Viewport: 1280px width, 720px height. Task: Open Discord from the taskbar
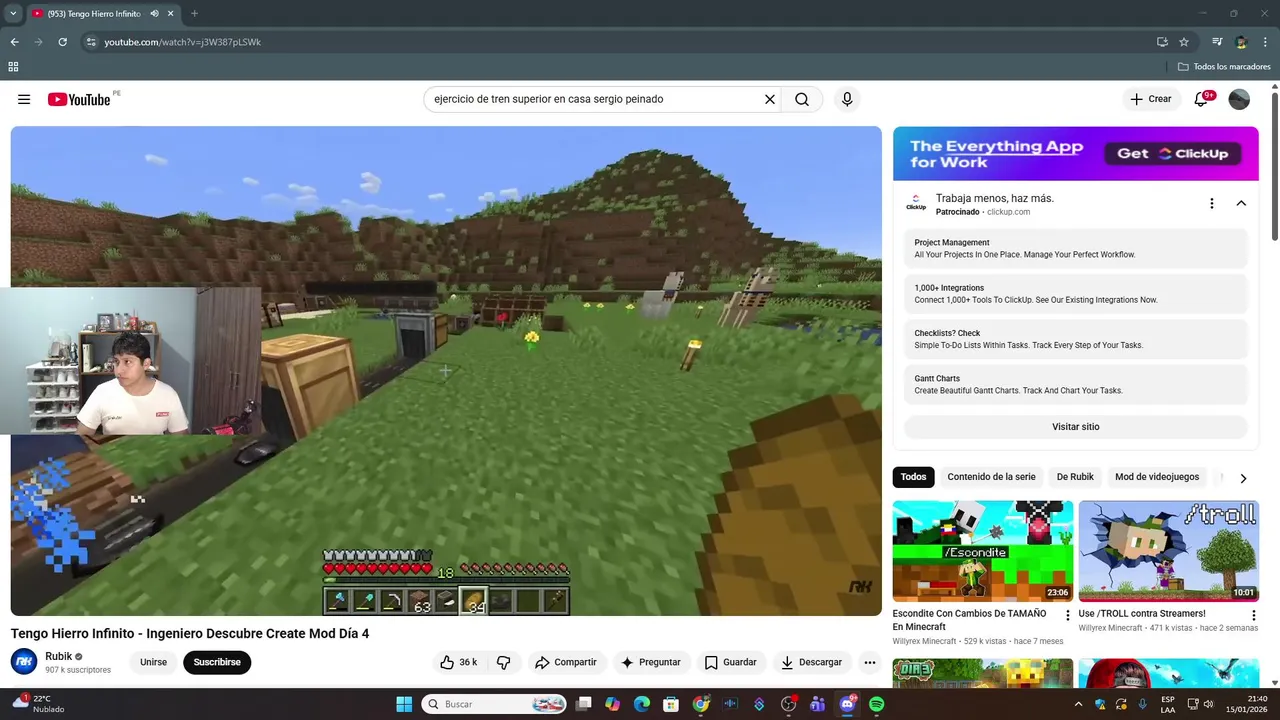(x=847, y=704)
